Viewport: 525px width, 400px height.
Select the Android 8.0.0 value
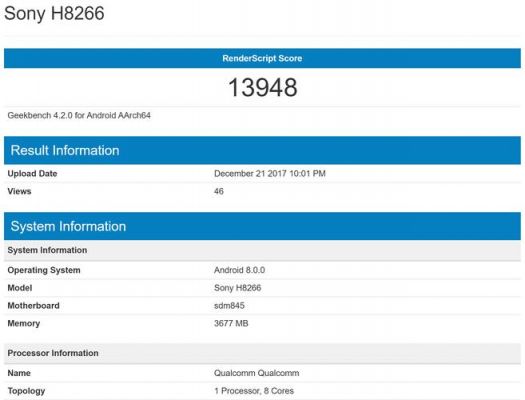tap(239, 270)
